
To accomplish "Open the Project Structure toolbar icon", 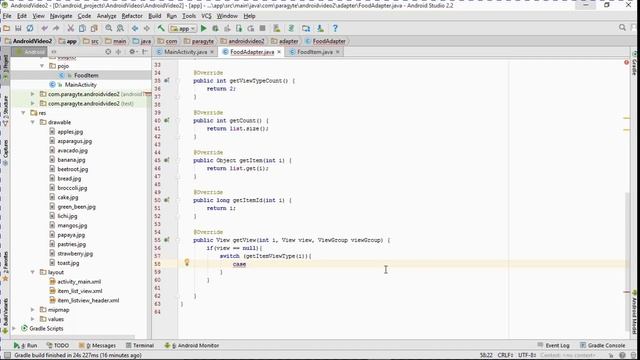I will [306, 28].
